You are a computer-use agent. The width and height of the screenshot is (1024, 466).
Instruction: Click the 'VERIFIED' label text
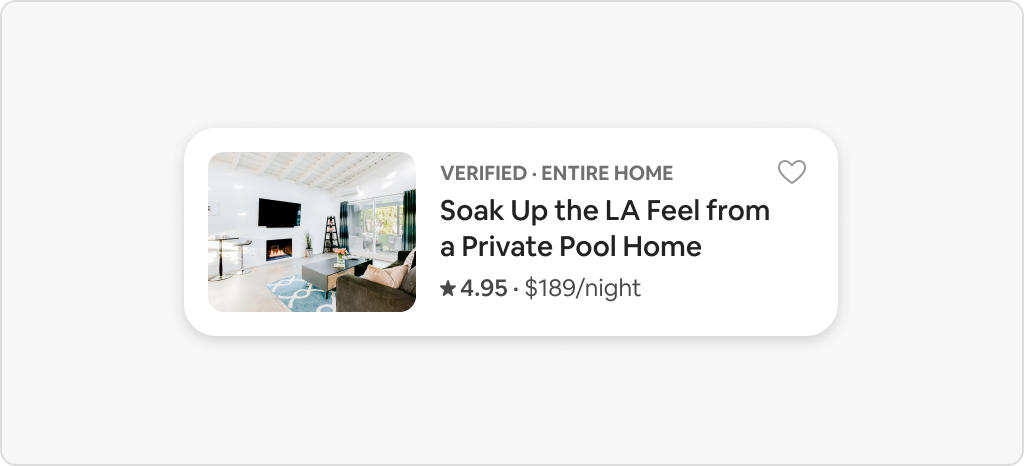(483, 173)
